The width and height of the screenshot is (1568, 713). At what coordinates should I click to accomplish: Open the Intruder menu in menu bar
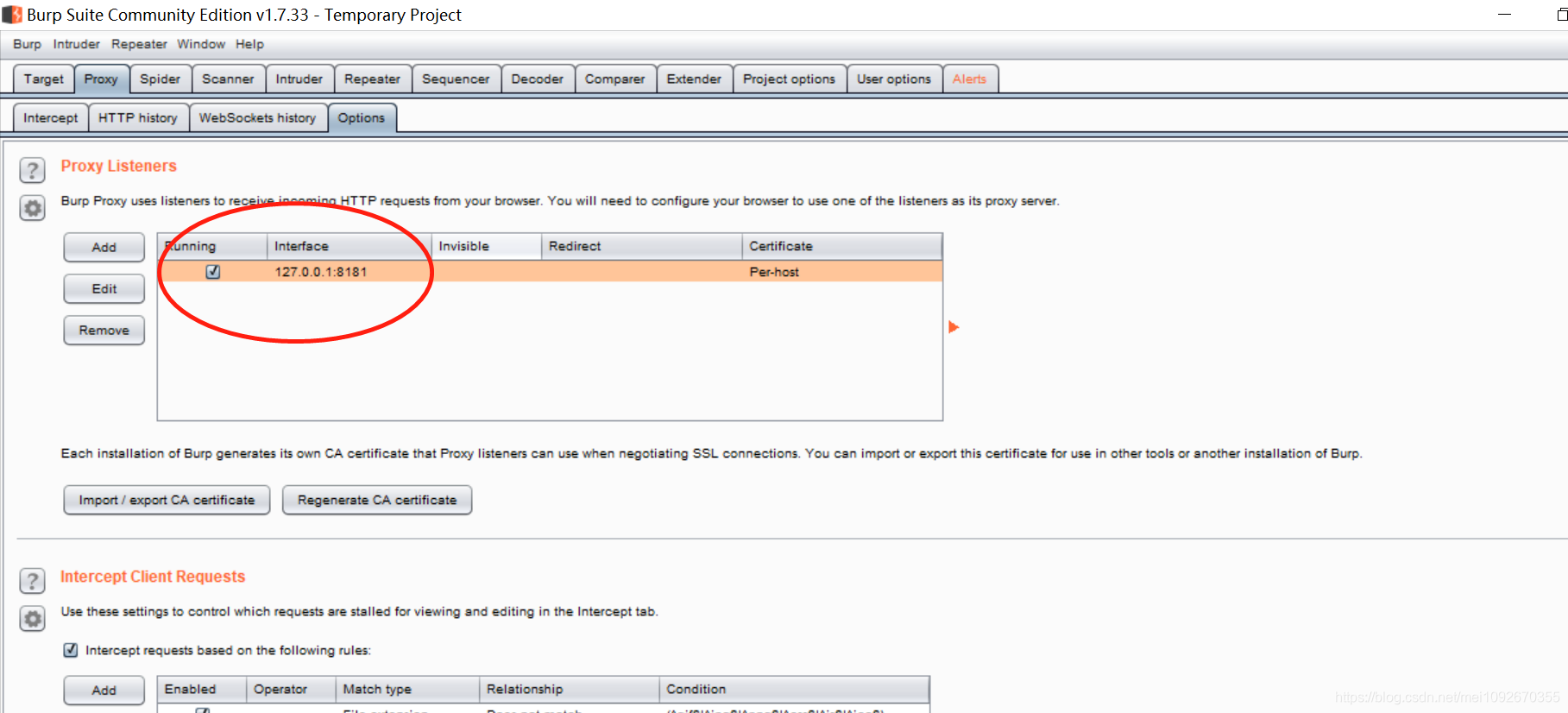pyautogui.click(x=76, y=44)
